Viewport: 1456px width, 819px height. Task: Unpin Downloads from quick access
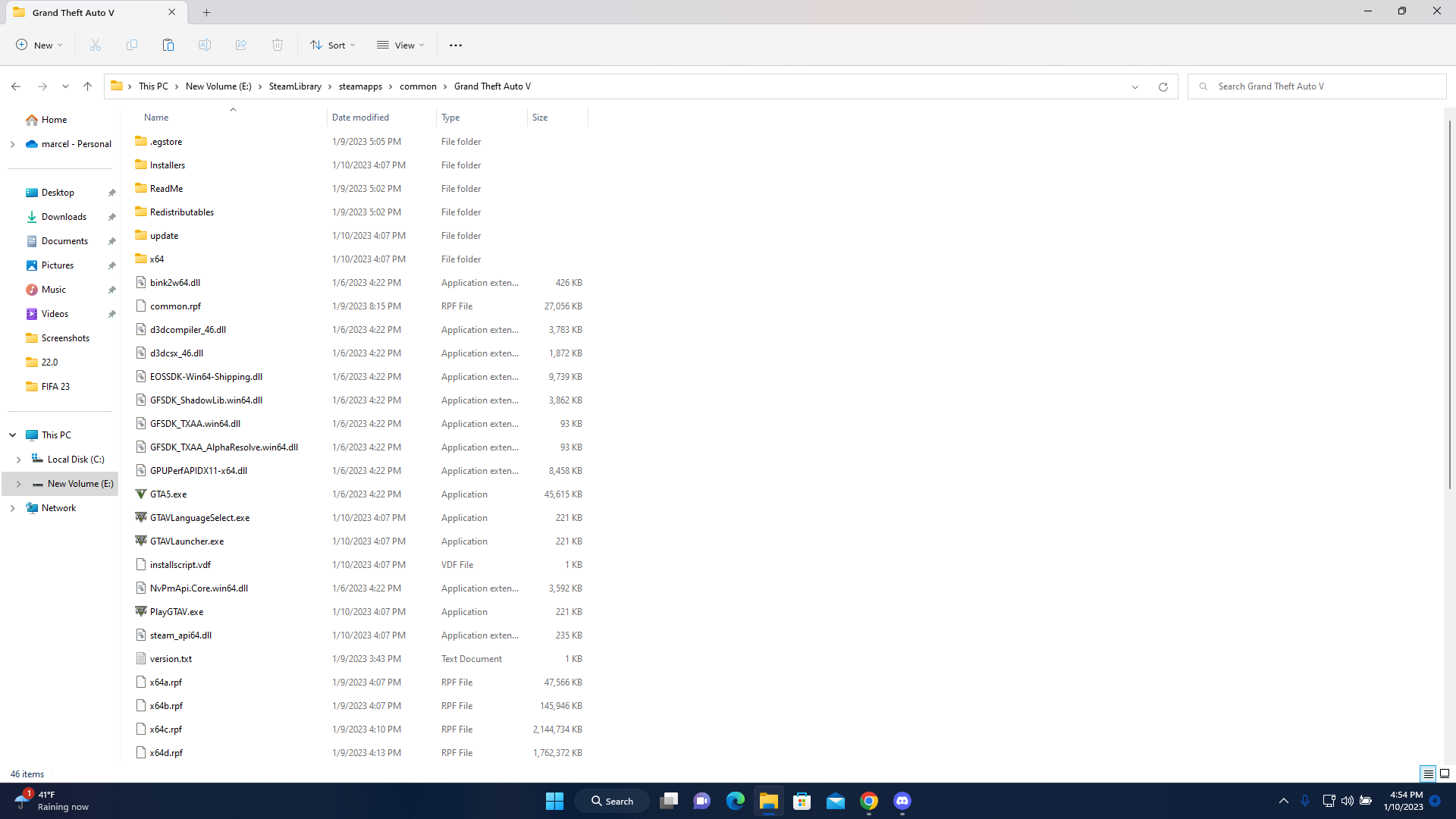tap(111, 217)
